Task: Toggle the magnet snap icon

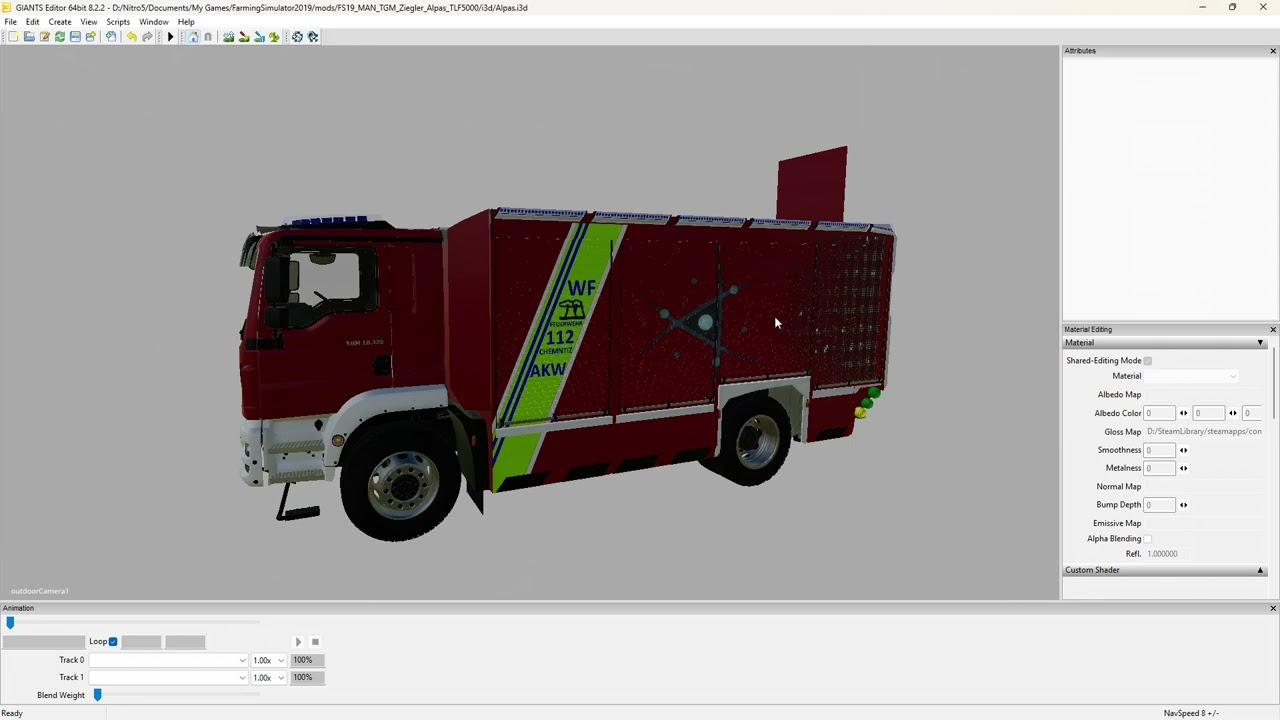Action: click(x=208, y=37)
